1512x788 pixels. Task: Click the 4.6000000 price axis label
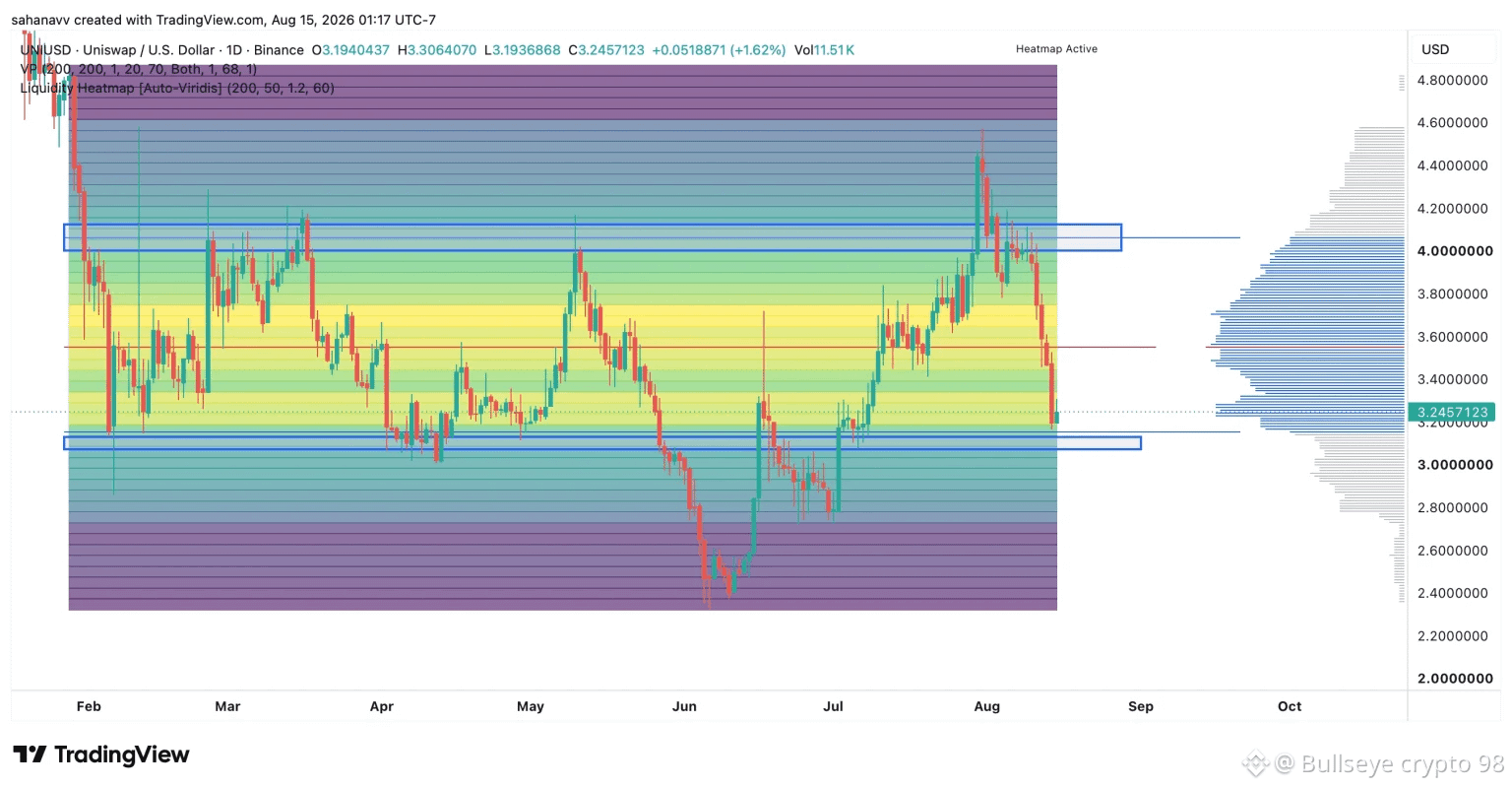point(1452,123)
